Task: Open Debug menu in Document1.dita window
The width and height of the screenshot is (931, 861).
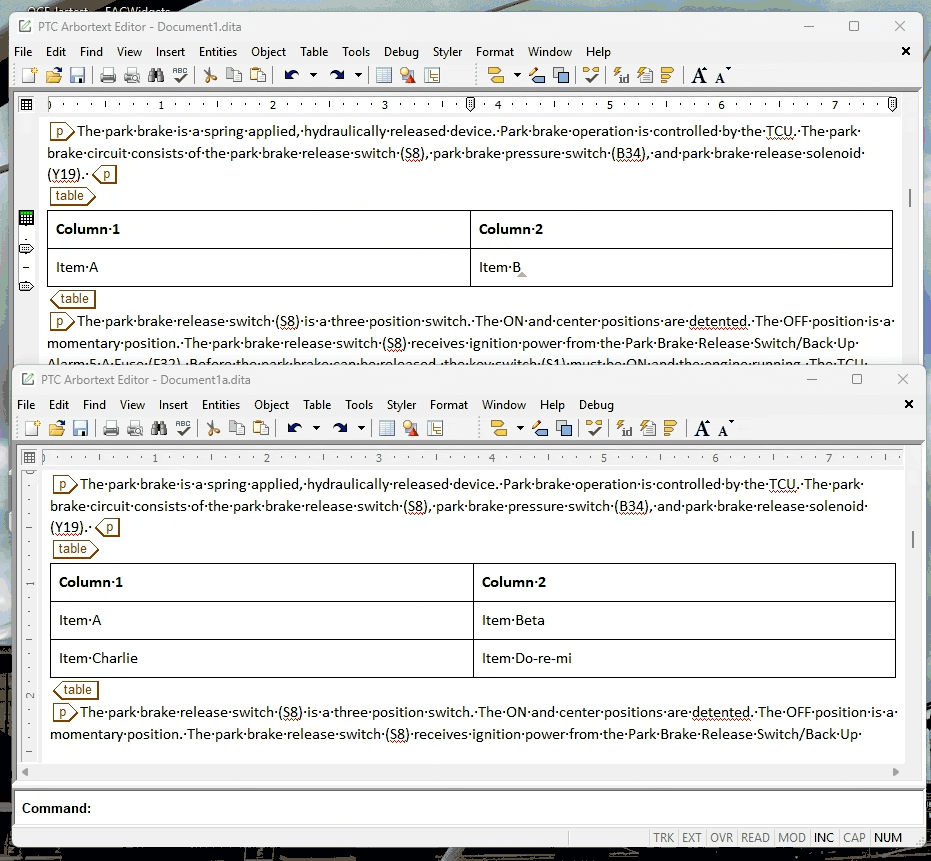Action: coord(401,52)
